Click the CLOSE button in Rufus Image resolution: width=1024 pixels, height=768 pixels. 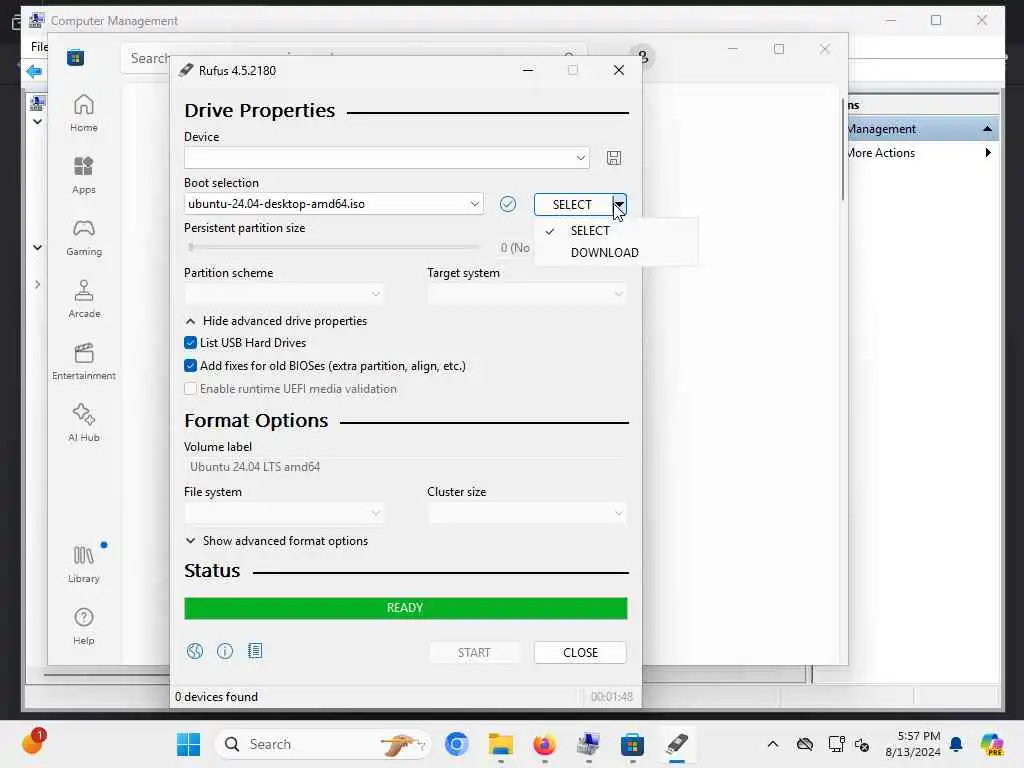click(x=580, y=652)
